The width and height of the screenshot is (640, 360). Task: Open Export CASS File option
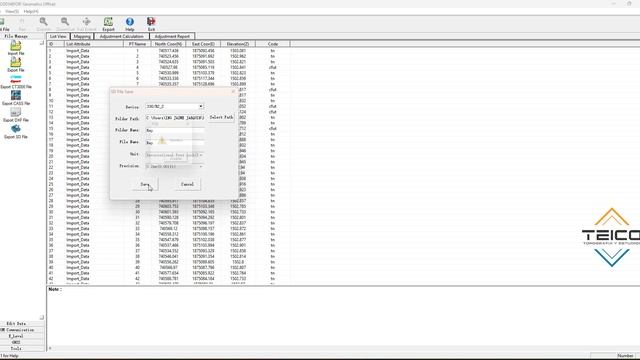tap(16, 98)
